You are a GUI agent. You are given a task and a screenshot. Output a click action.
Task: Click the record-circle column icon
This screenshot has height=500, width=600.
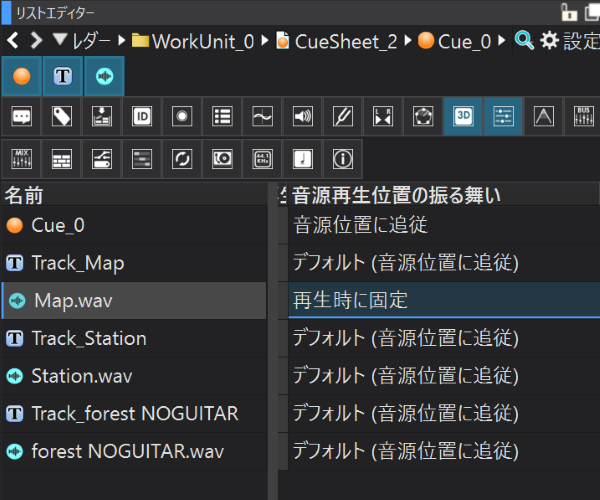[182, 116]
